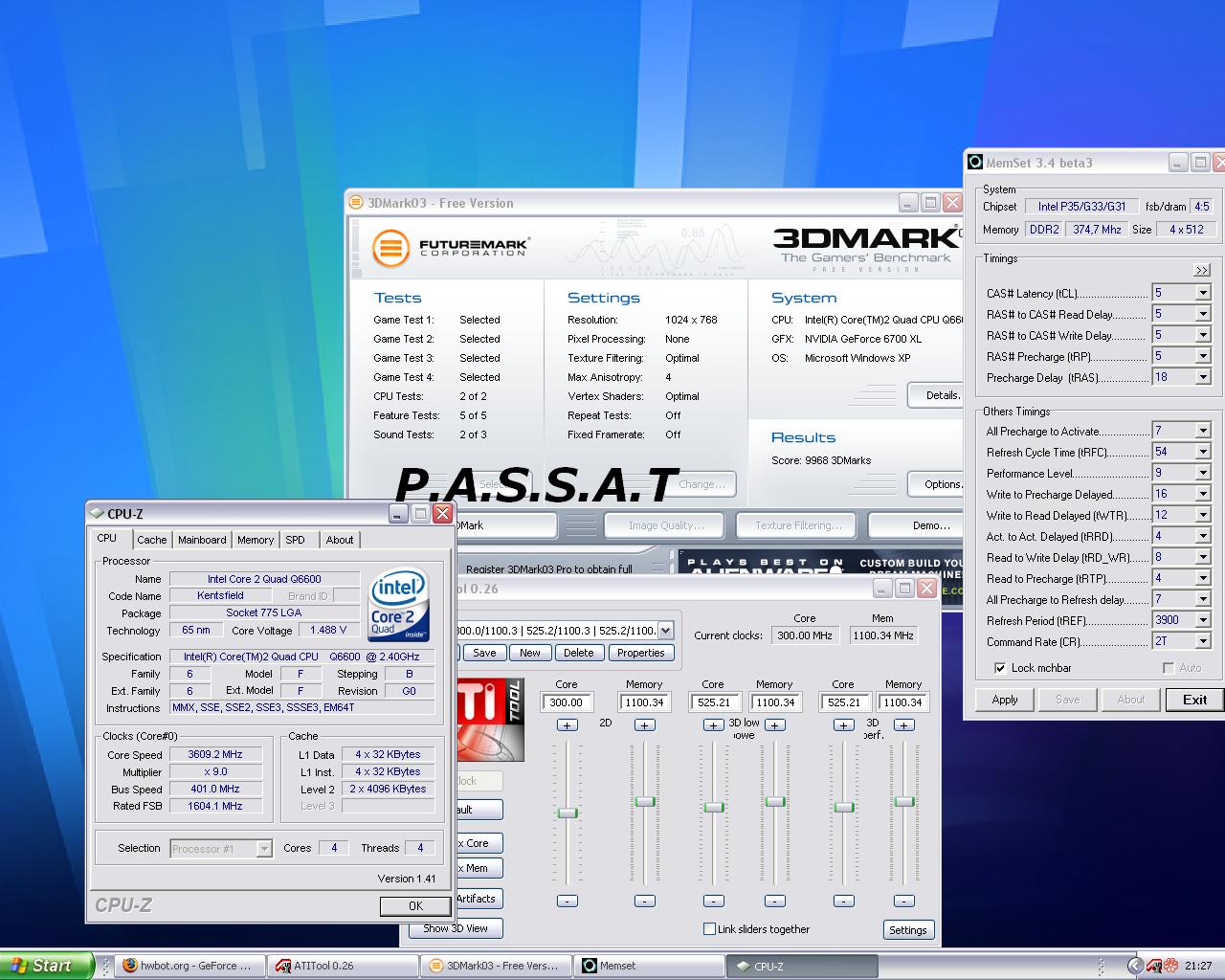Click plus button for the 3D perf Memory slider
This screenshot has height=980, width=1225.
pyautogui.click(x=903, y=725)
